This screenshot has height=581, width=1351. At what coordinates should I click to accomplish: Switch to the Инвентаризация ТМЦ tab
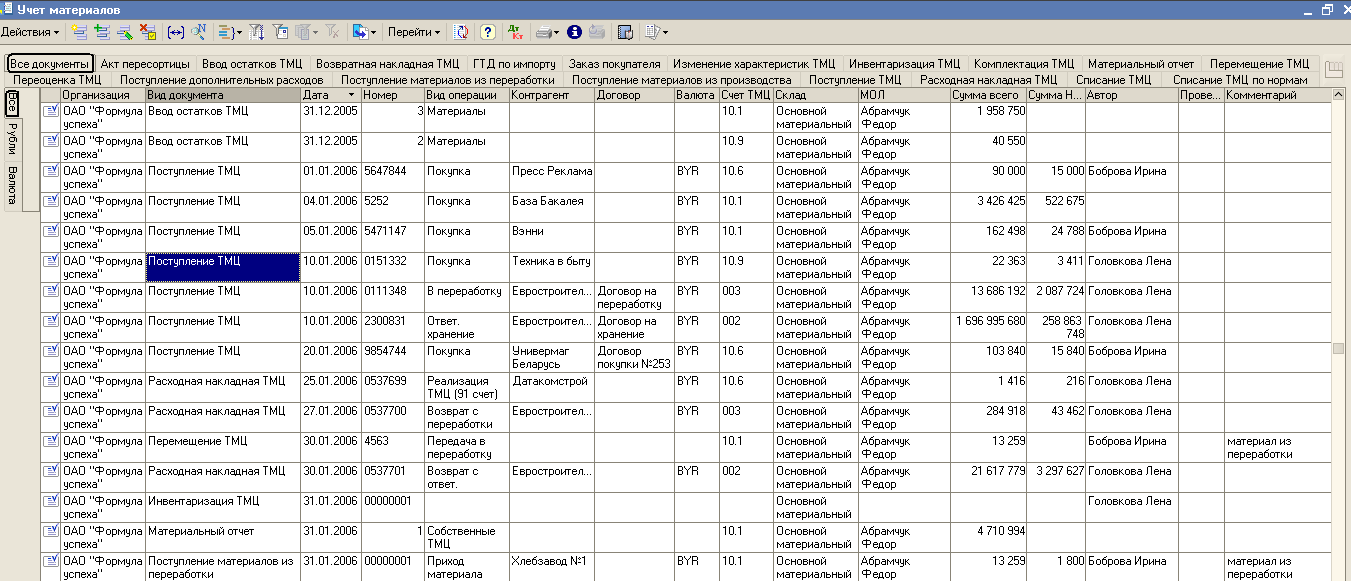[x=904, y=64]
